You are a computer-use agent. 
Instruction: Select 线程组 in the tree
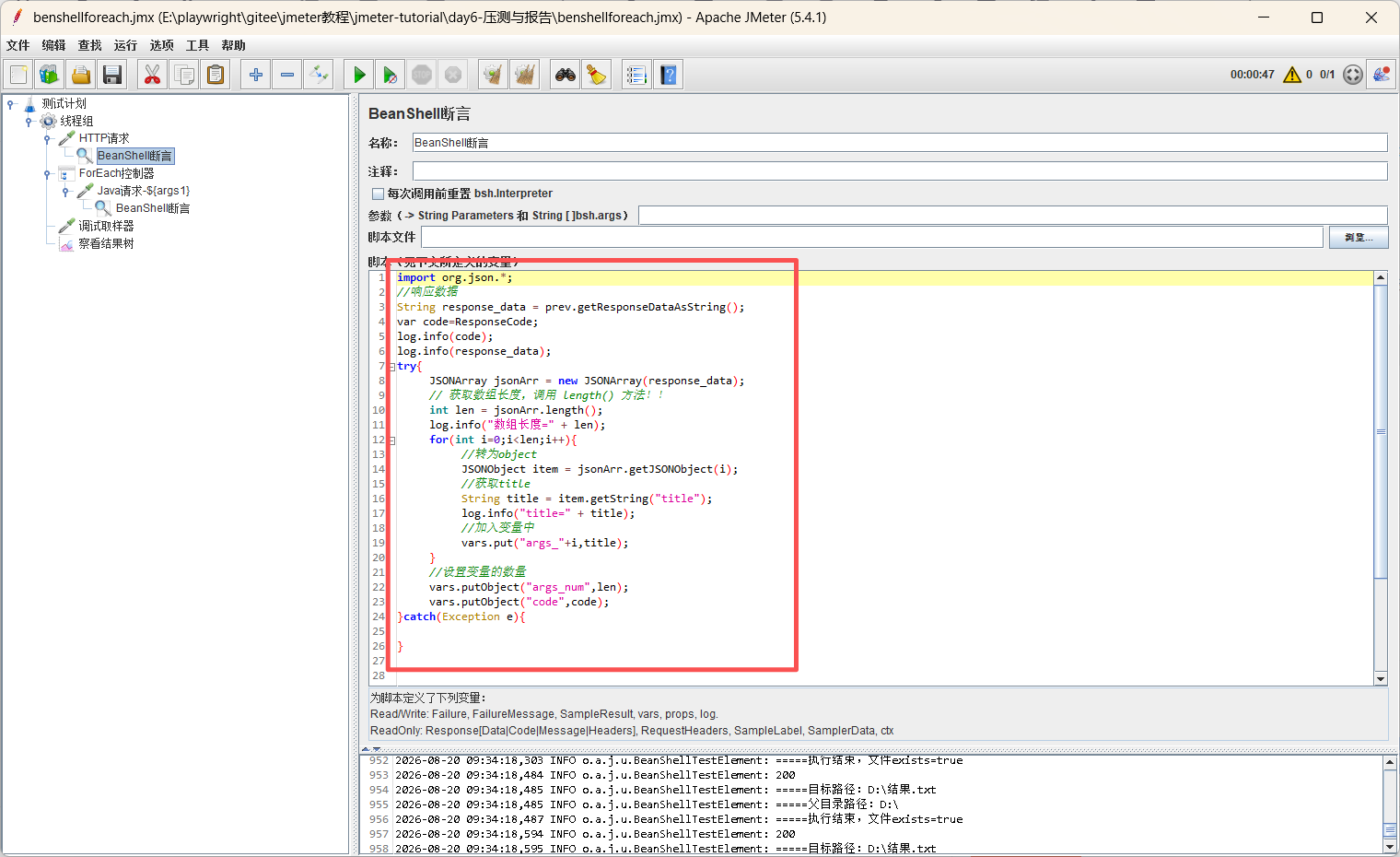tap(76, 121)
